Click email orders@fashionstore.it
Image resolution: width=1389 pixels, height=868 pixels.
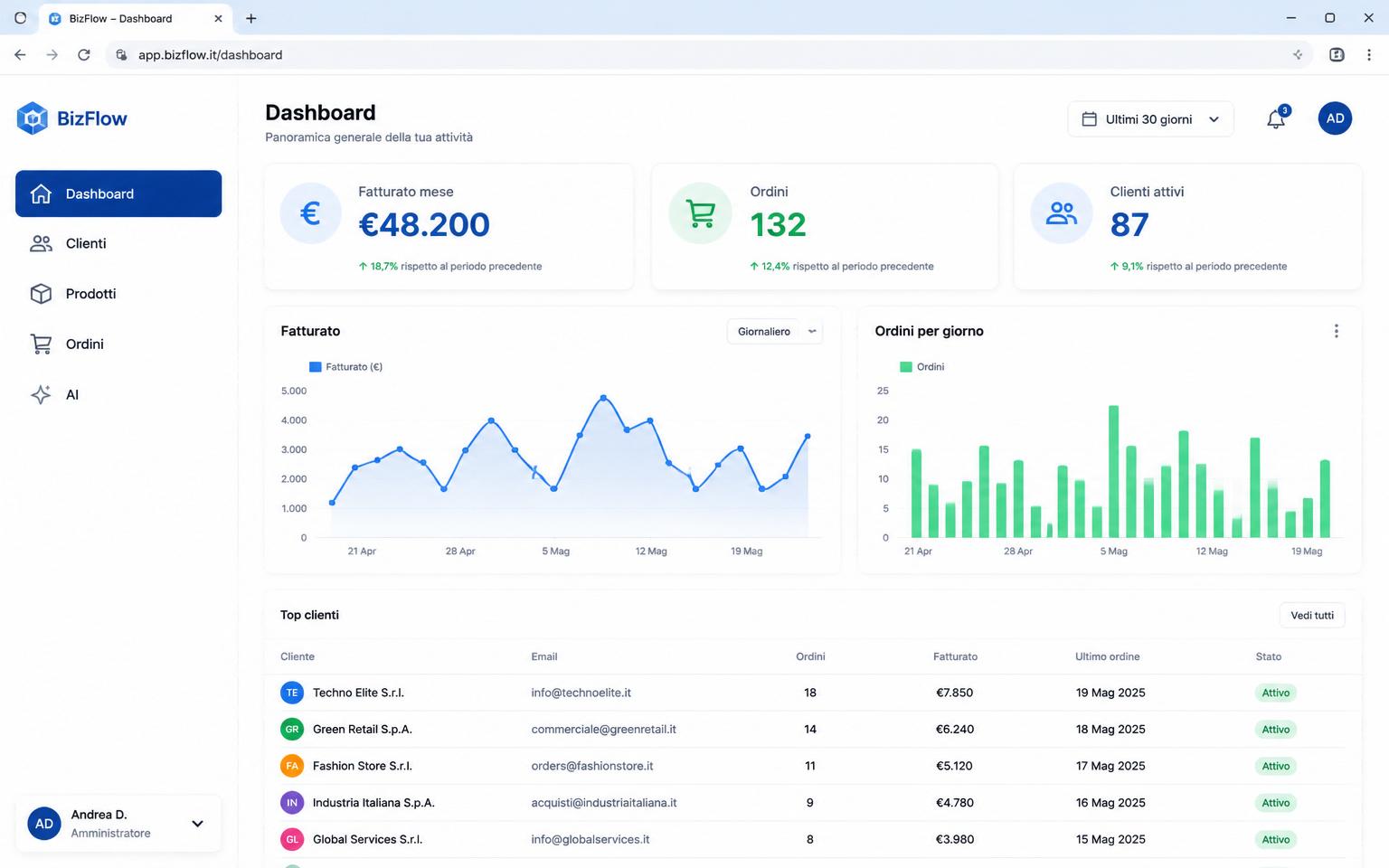592,766
